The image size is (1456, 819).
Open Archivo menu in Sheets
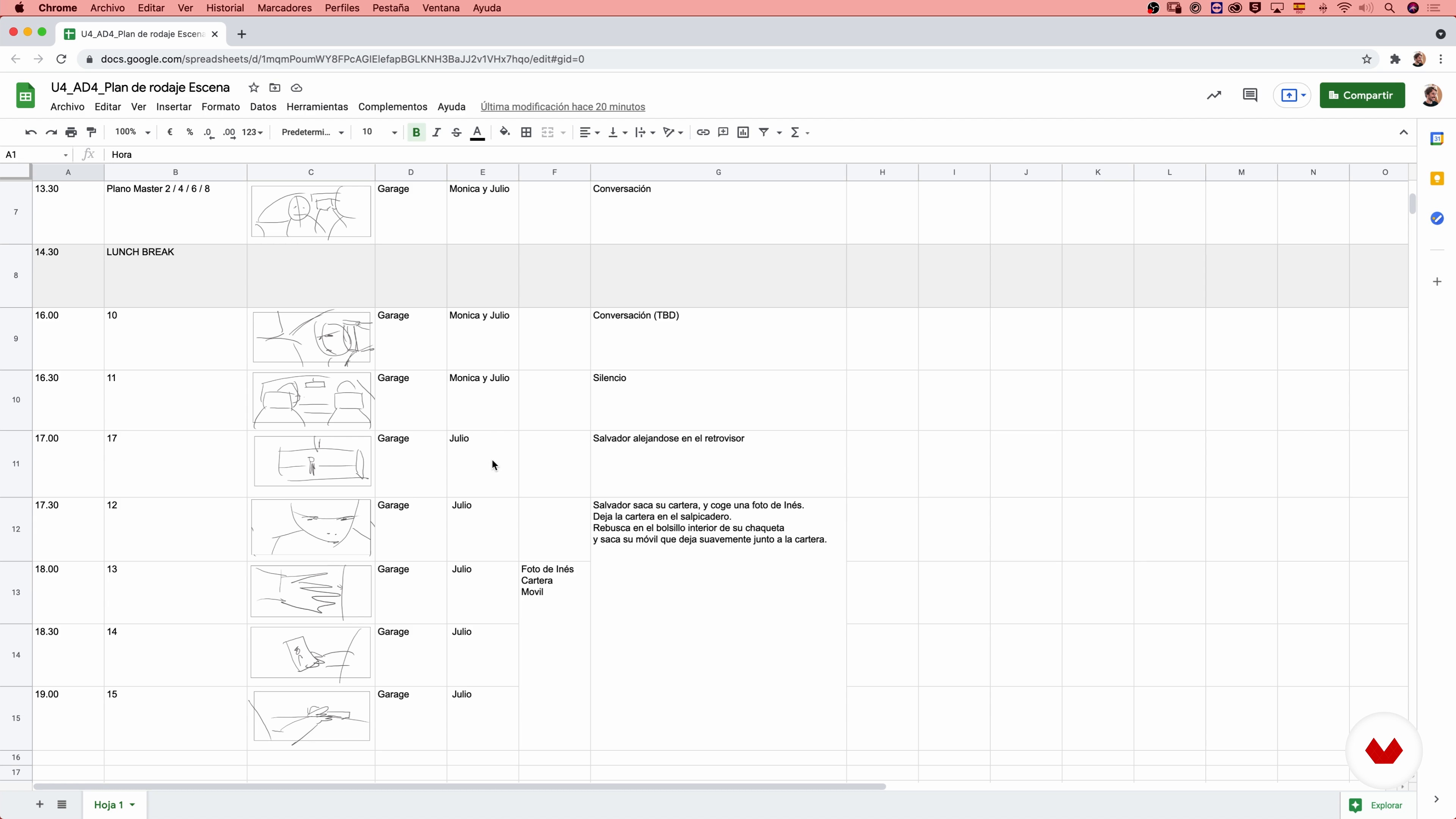tap(67, 107)
